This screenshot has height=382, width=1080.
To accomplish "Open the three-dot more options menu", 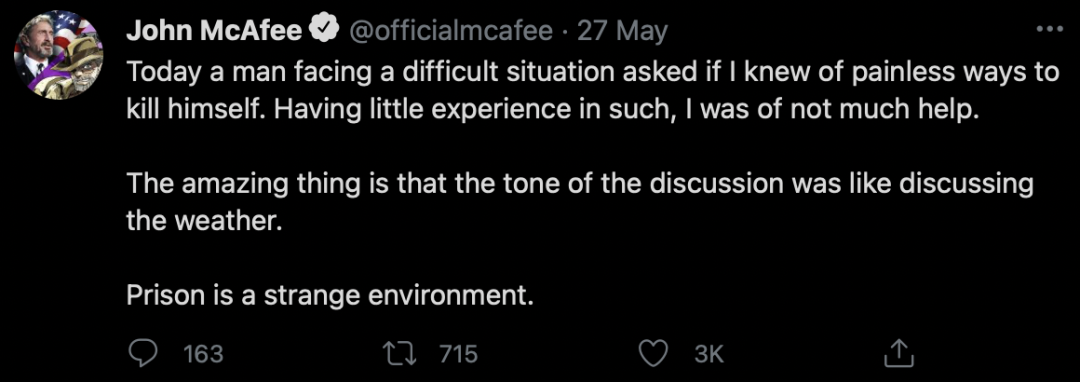I will tap(1050, 30).
